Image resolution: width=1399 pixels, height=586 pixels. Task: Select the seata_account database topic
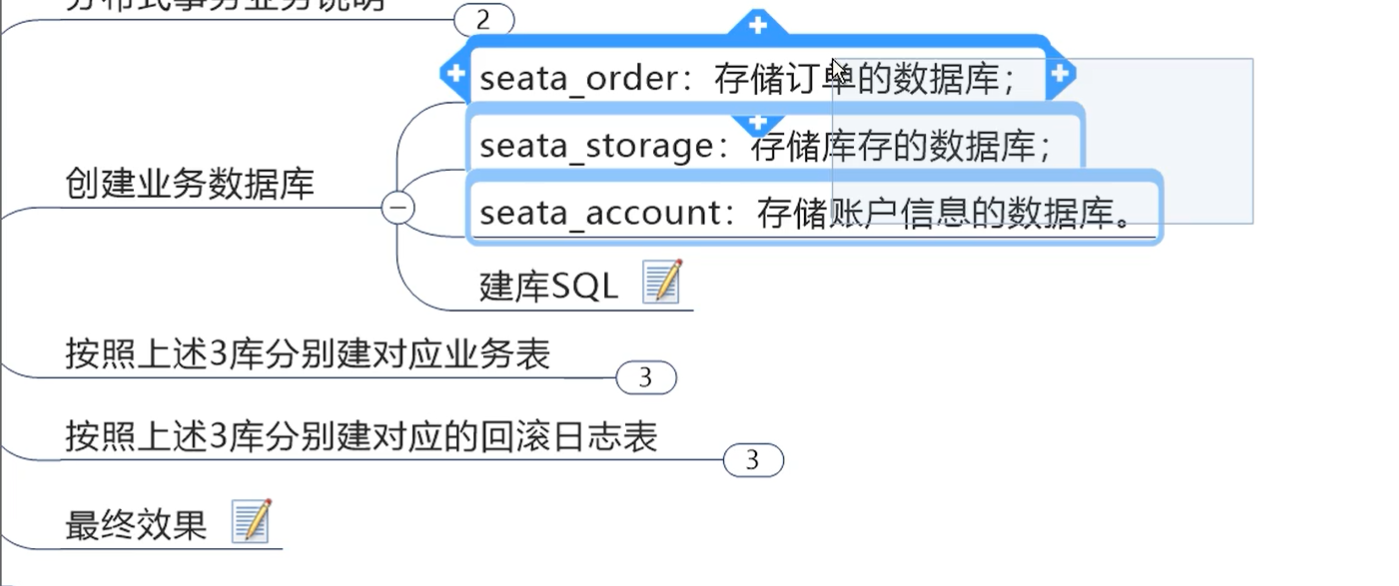[814, 211]
